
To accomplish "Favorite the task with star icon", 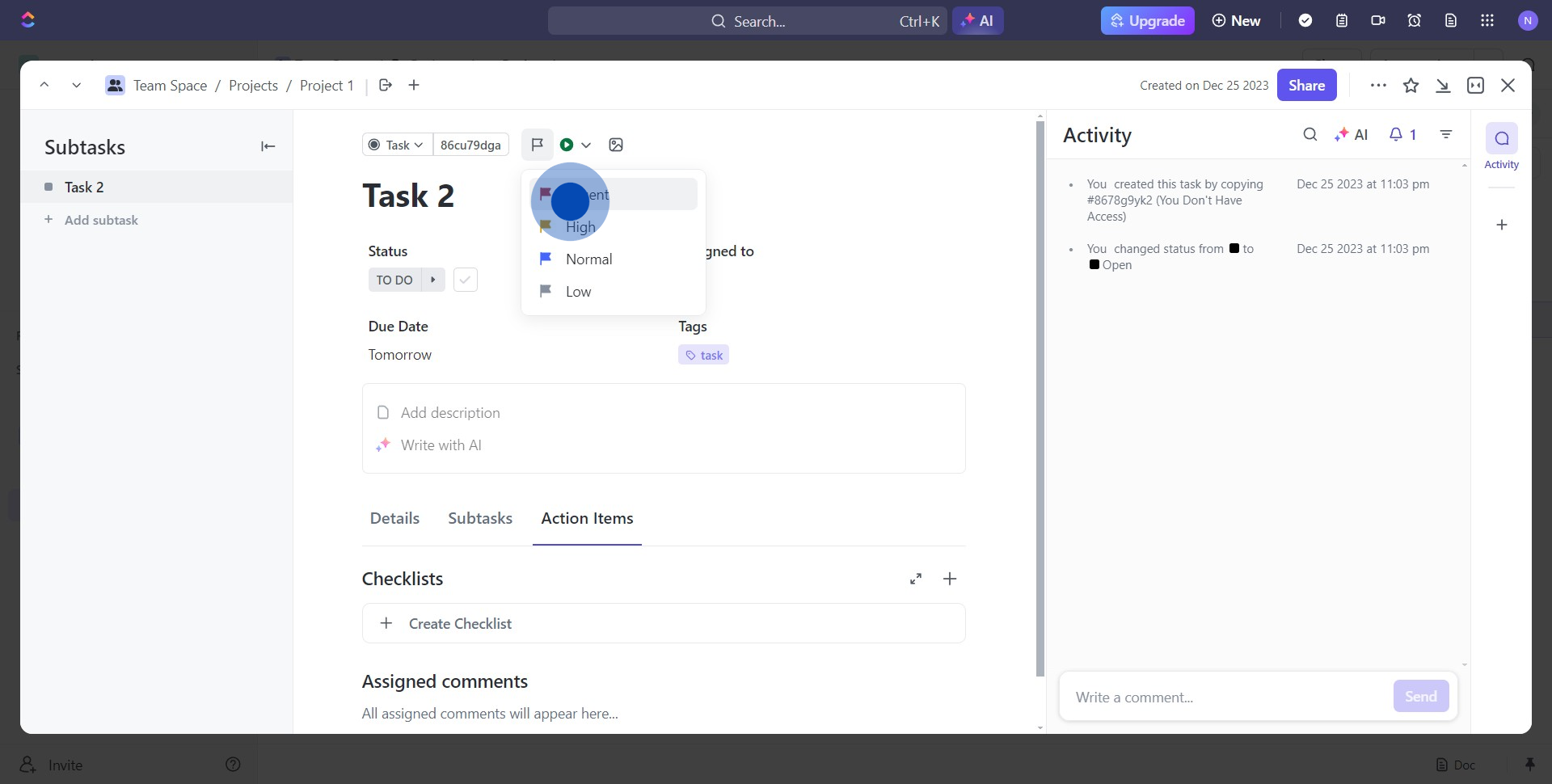I will (x=1411, y=86).
